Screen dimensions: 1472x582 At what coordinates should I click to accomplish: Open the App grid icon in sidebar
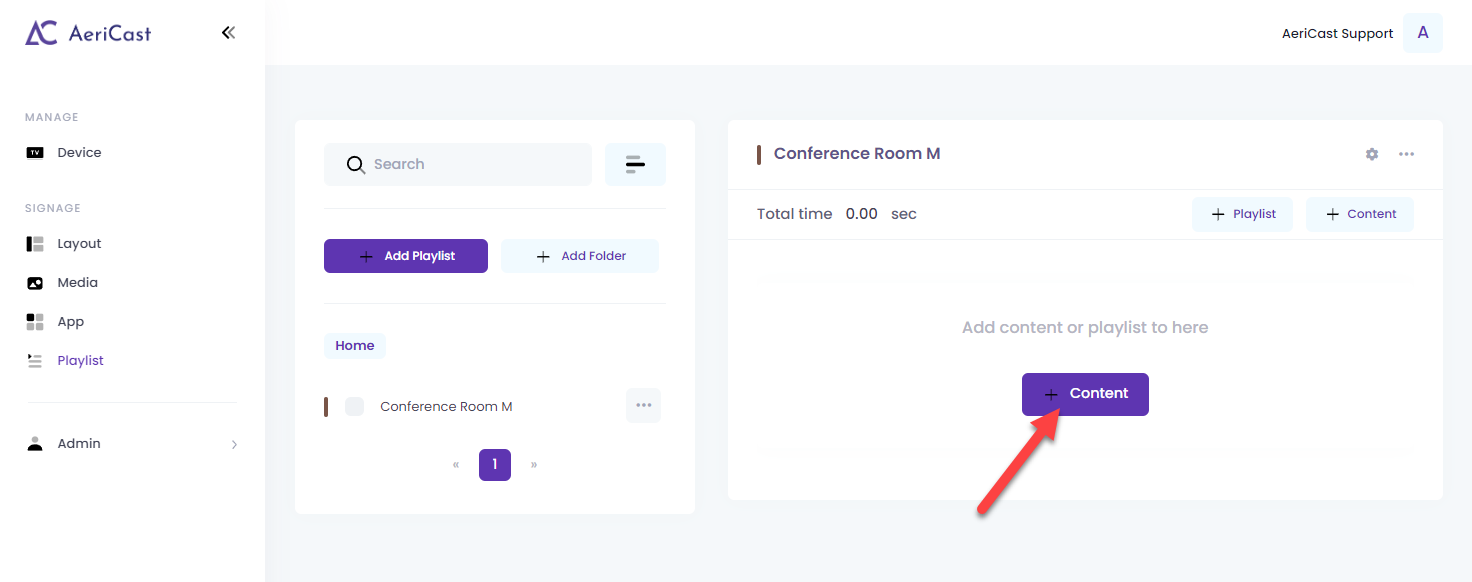click(35, 322)
